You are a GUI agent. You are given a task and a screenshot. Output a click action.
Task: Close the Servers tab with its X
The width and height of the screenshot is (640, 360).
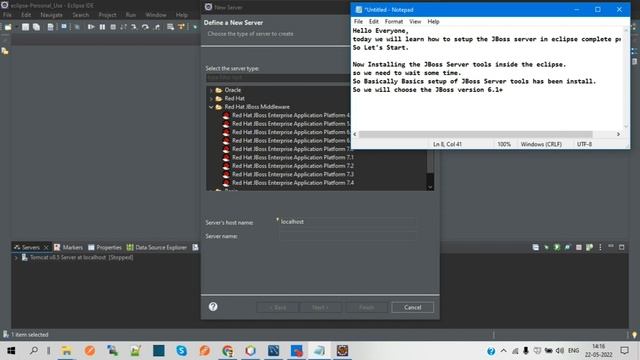click(x=46, y=247)
